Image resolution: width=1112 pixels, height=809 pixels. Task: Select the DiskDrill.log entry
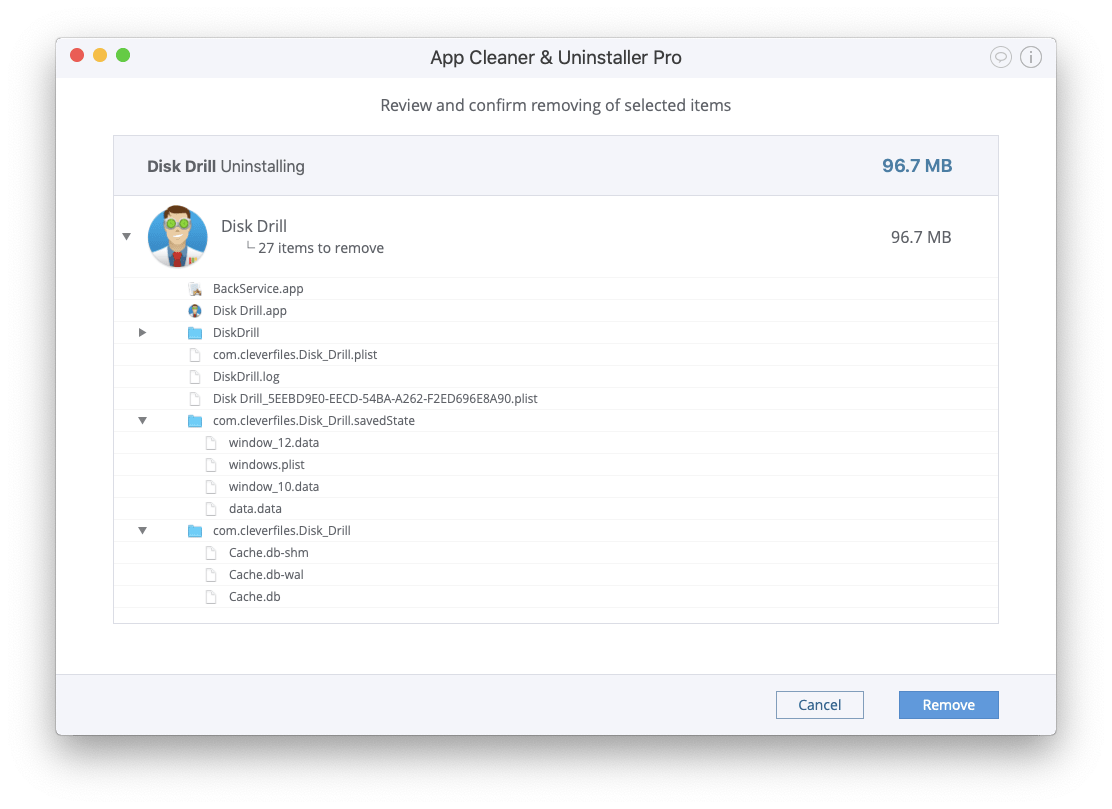[246, 376]
